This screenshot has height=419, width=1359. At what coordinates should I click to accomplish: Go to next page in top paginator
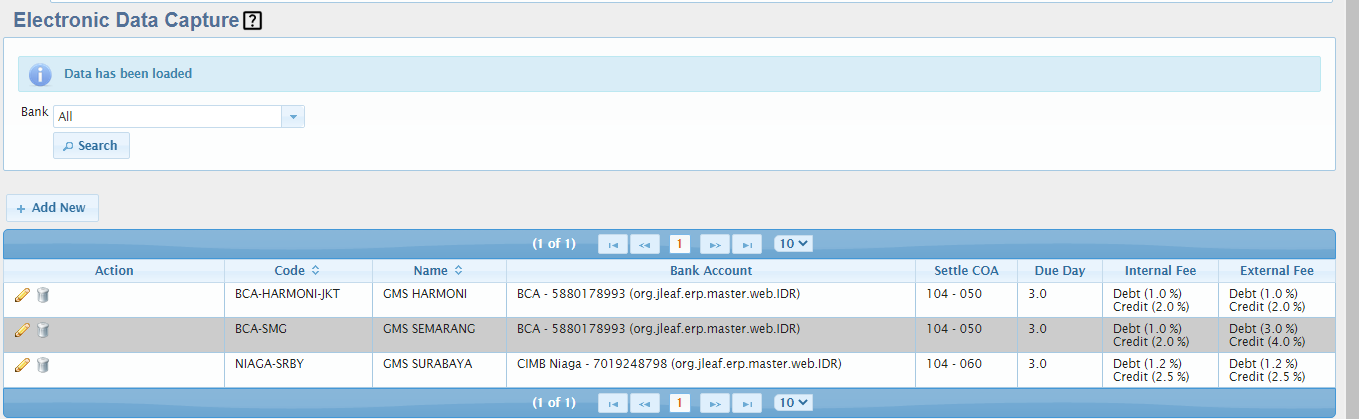pyautogui.click(x=714, y=244)
